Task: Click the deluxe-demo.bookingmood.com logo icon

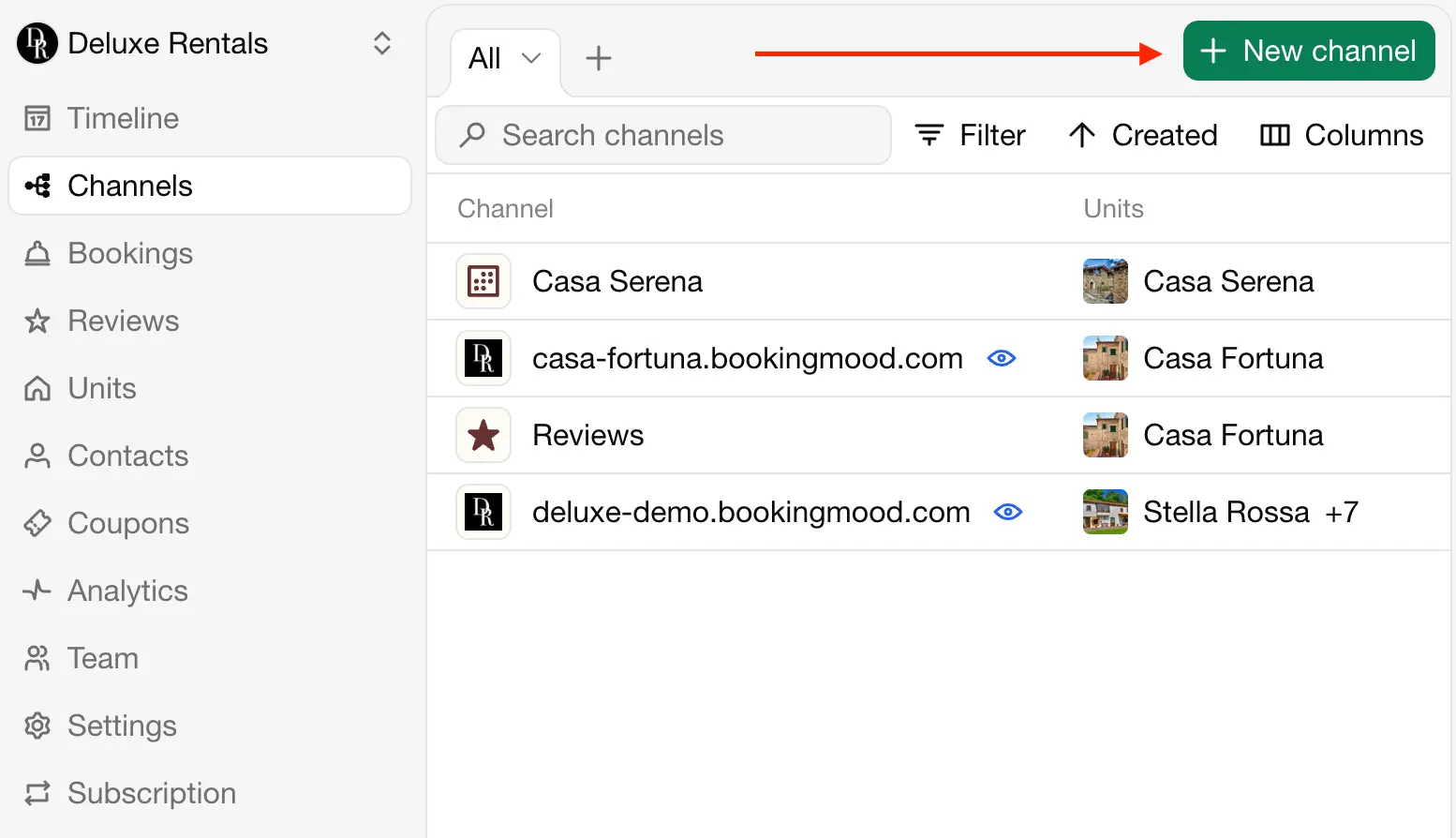Action: [x=483, y=512]
